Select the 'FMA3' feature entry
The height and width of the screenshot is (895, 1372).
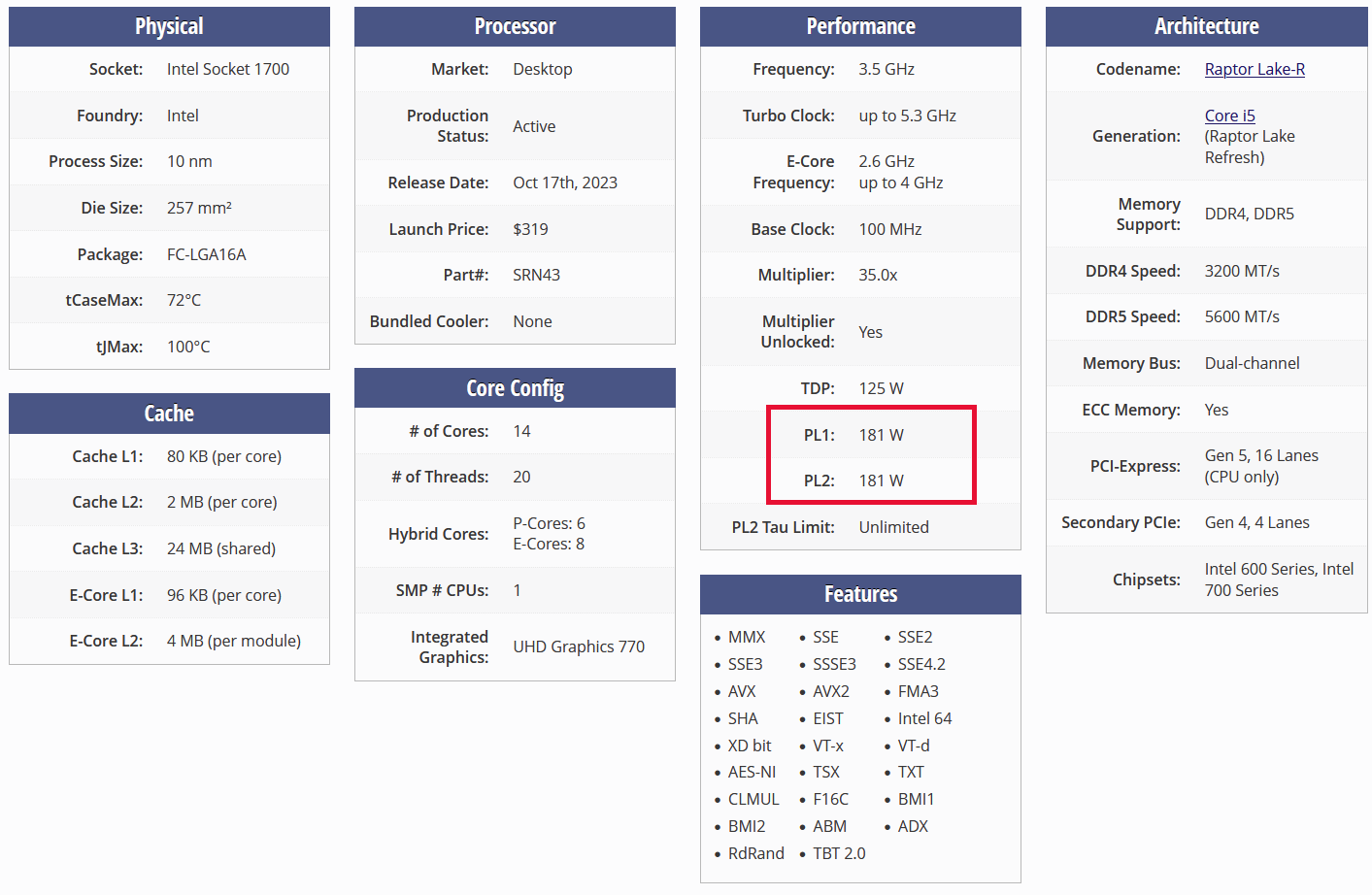coord(919,691)
